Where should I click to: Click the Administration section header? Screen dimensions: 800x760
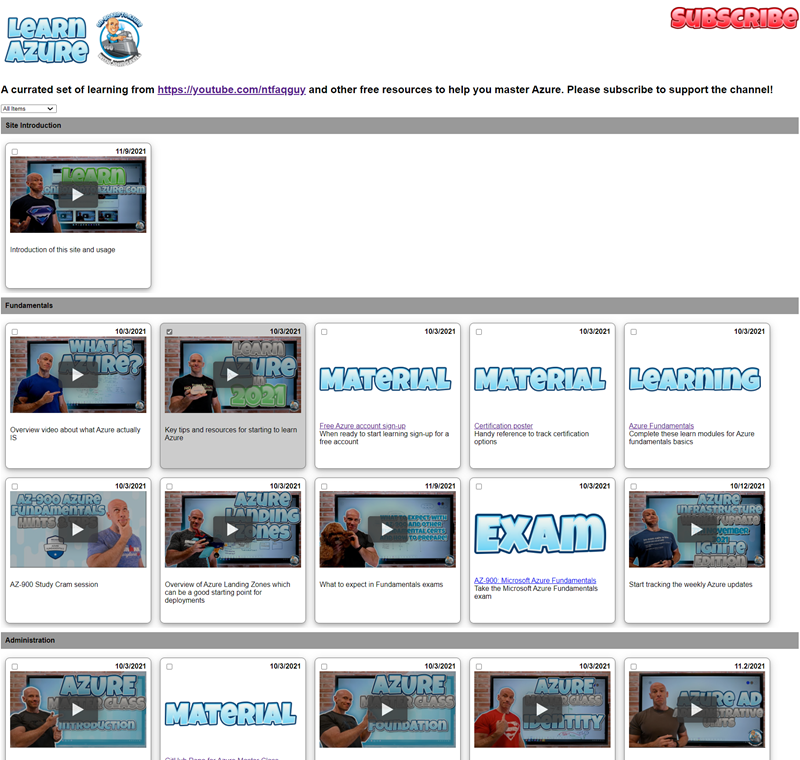[399, 640]
